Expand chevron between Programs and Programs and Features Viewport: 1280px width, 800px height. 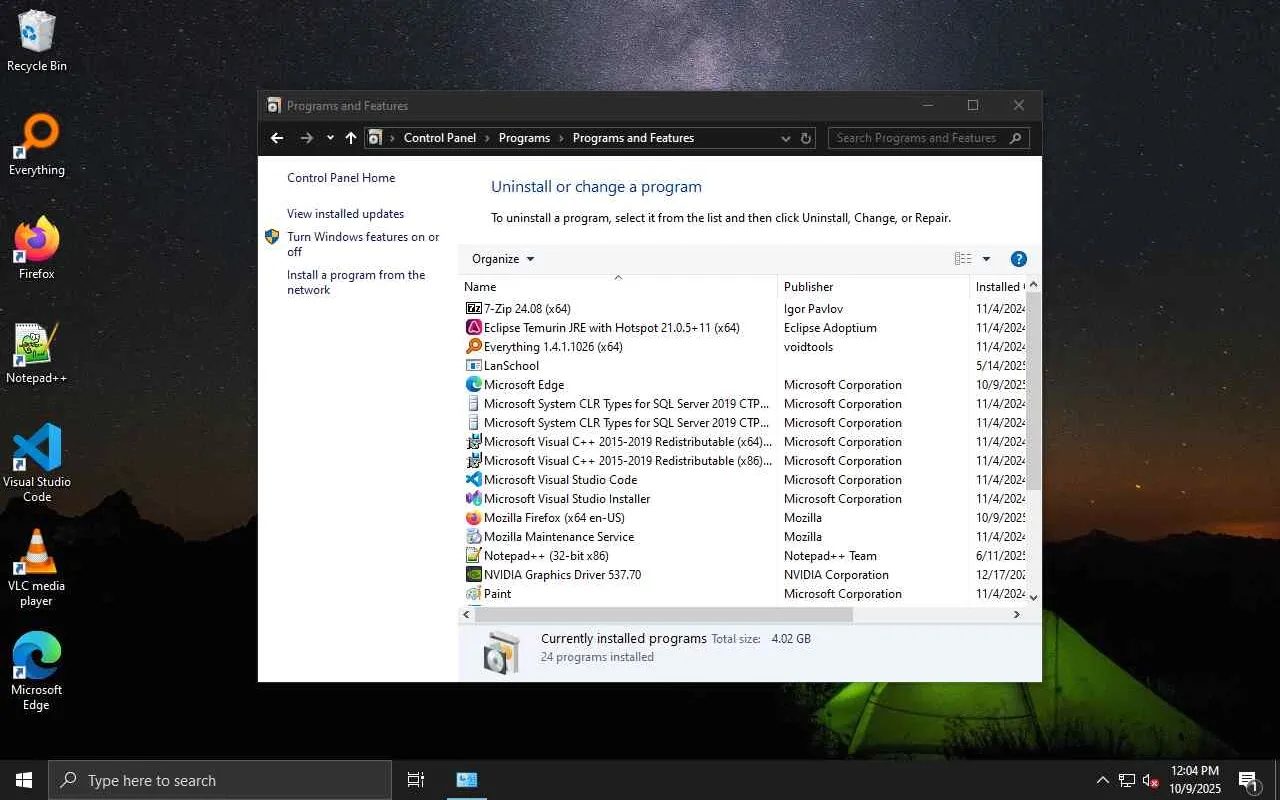coord(561,138)
